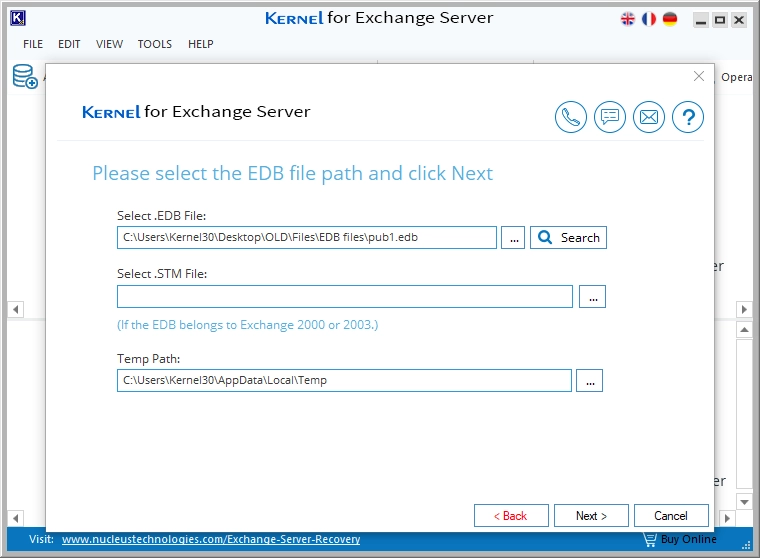Image resolution: width=760 pixels, height=558 pixels.
Task: Click the shopping cart Buy Online icon
Action: coord(649,539)
